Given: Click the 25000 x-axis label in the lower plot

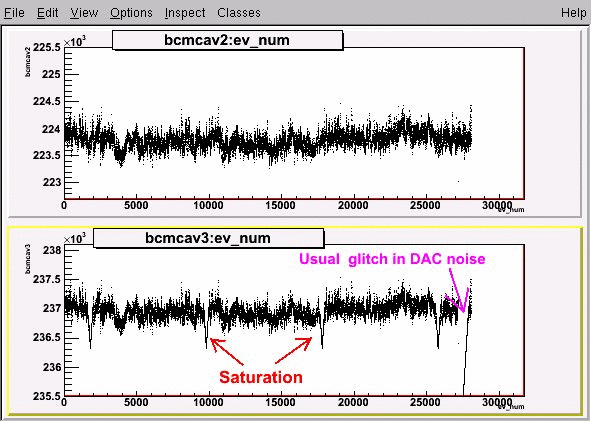Looking at the screenshot, I should [425, 402].
